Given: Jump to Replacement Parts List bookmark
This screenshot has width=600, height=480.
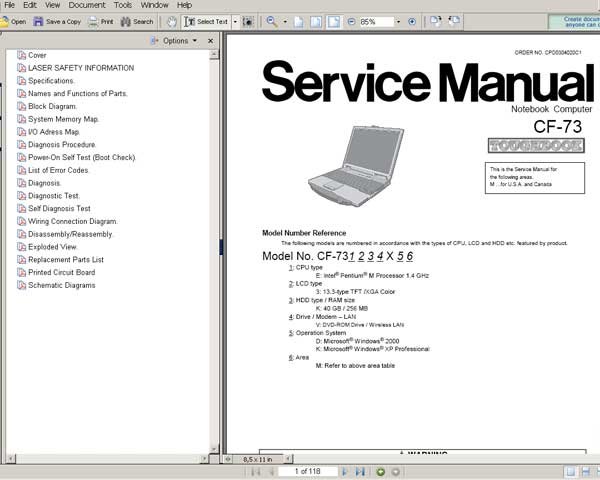Looking at the screenshot, I should [66, 260].
